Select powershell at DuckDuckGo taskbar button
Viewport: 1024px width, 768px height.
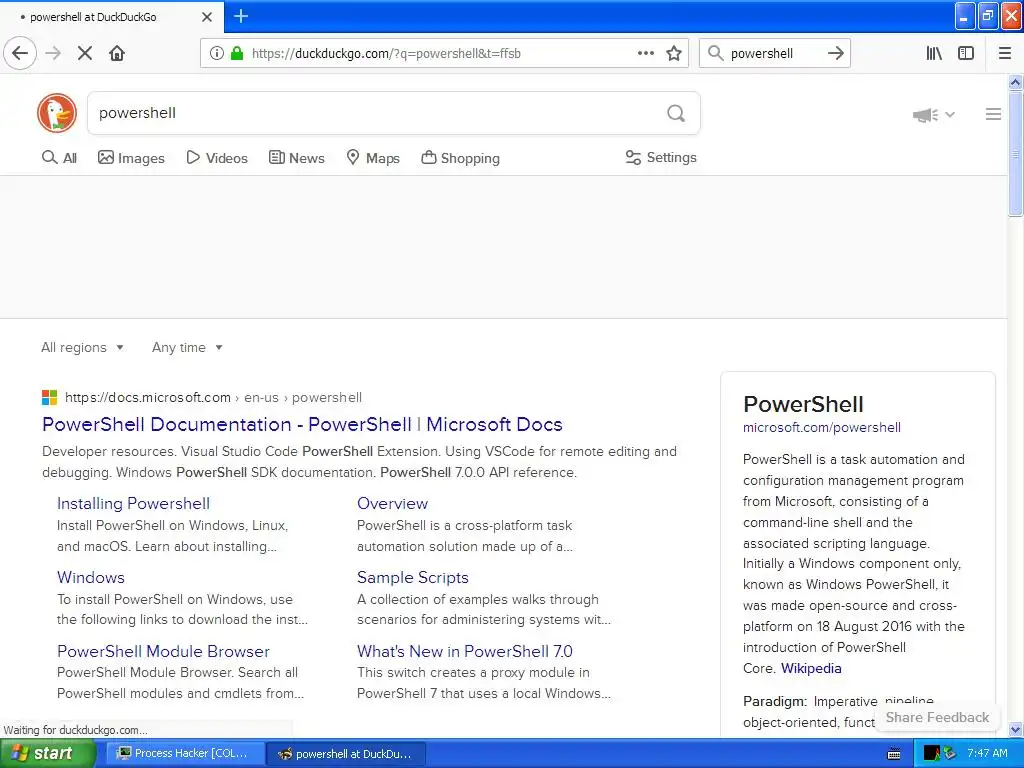pyautogui.click(x=347, y=754)
